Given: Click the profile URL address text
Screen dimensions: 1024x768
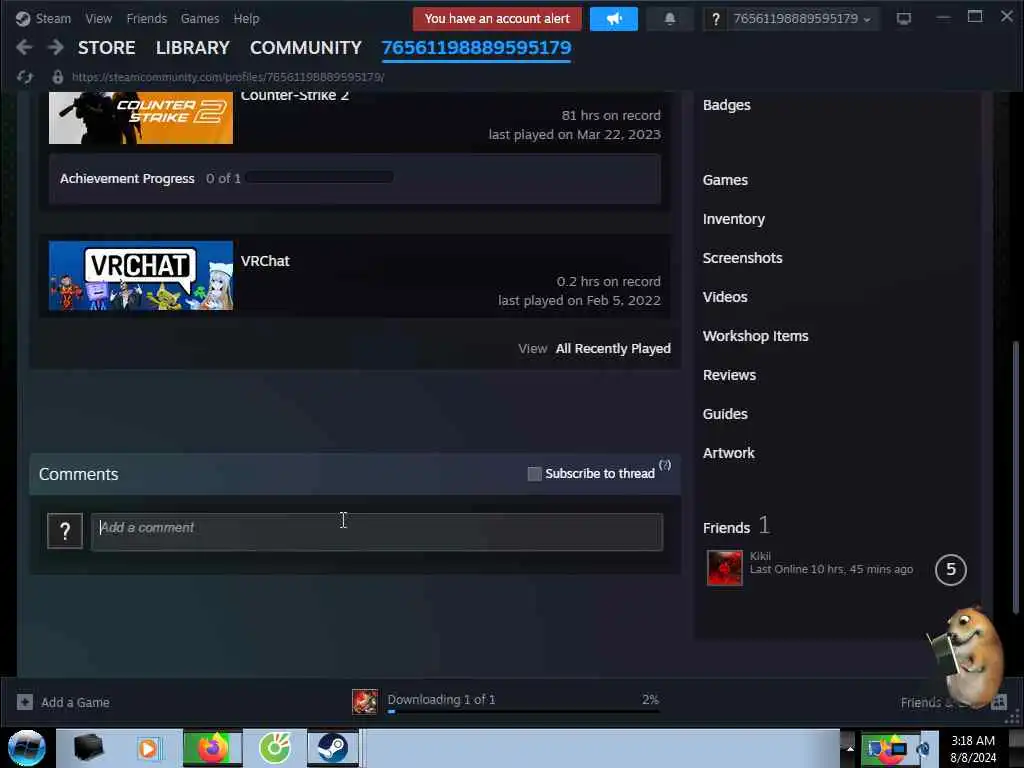Looking at the screenshot, I should pyautogui.click(x=228, y=77).
